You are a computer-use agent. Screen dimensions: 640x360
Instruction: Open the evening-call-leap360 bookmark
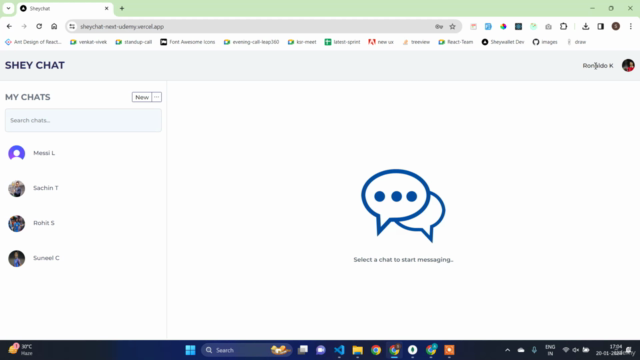tap(251, 42)
